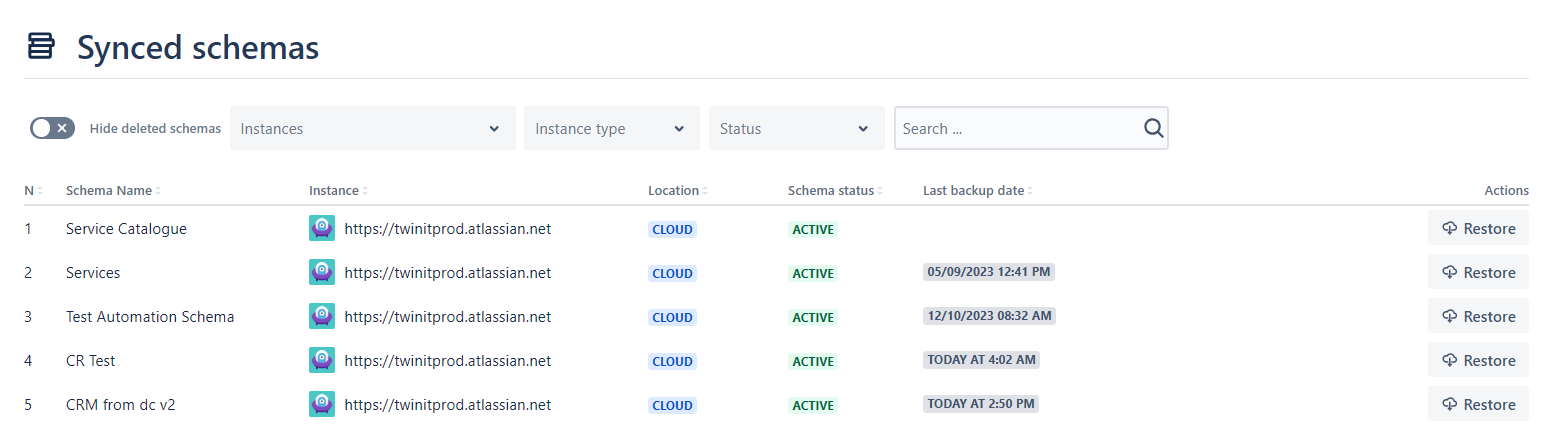Sort by Instance column header

[x=338, y=190]
